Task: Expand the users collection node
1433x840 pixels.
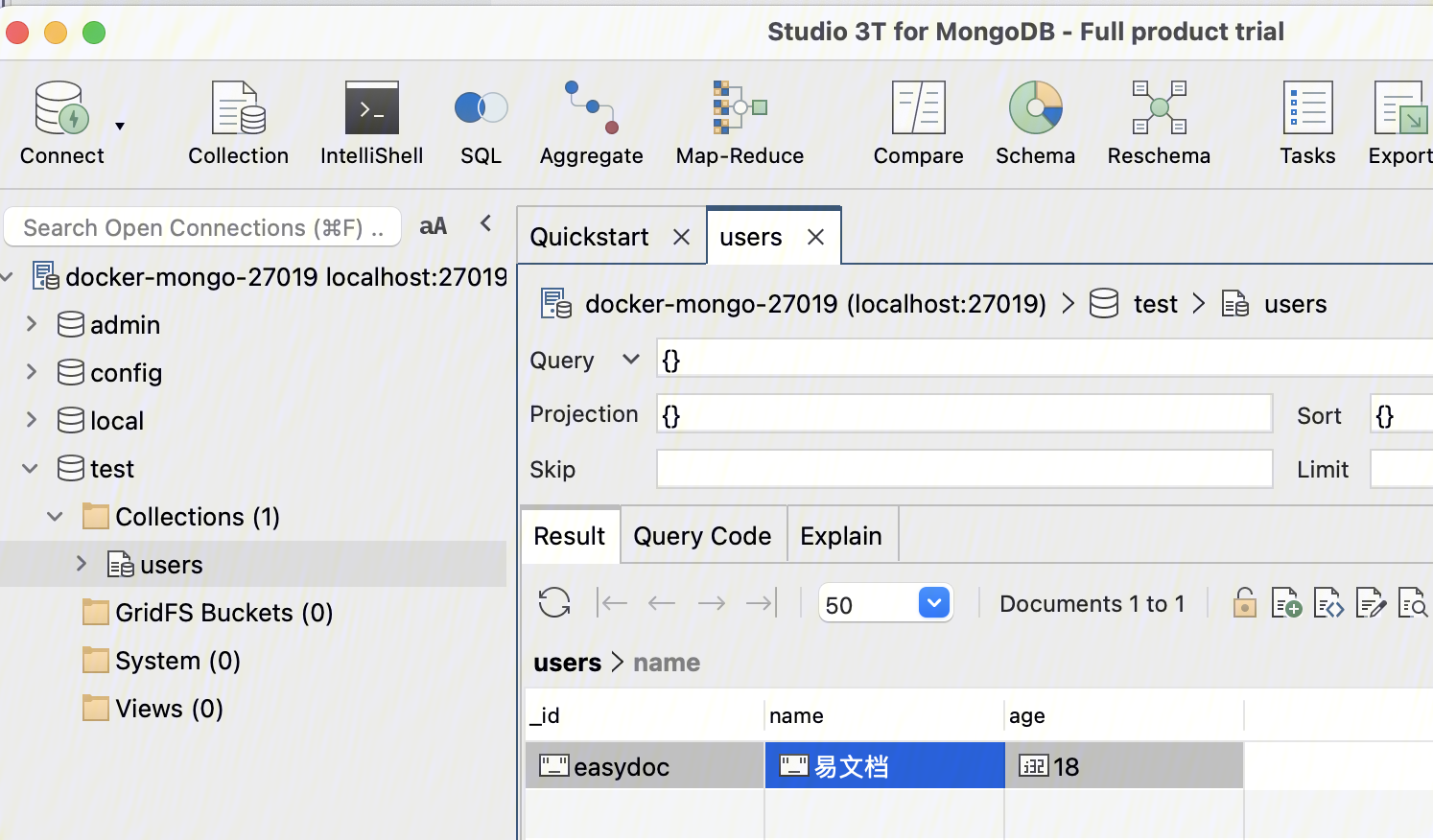Action: (82, 563)
